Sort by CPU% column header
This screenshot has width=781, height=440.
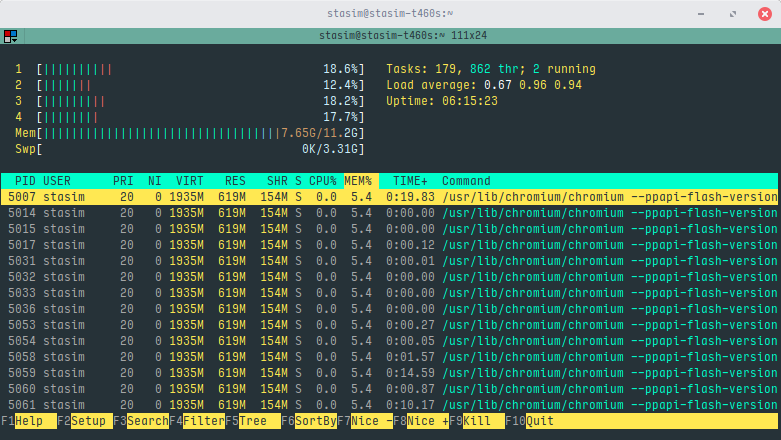[323, 181]
